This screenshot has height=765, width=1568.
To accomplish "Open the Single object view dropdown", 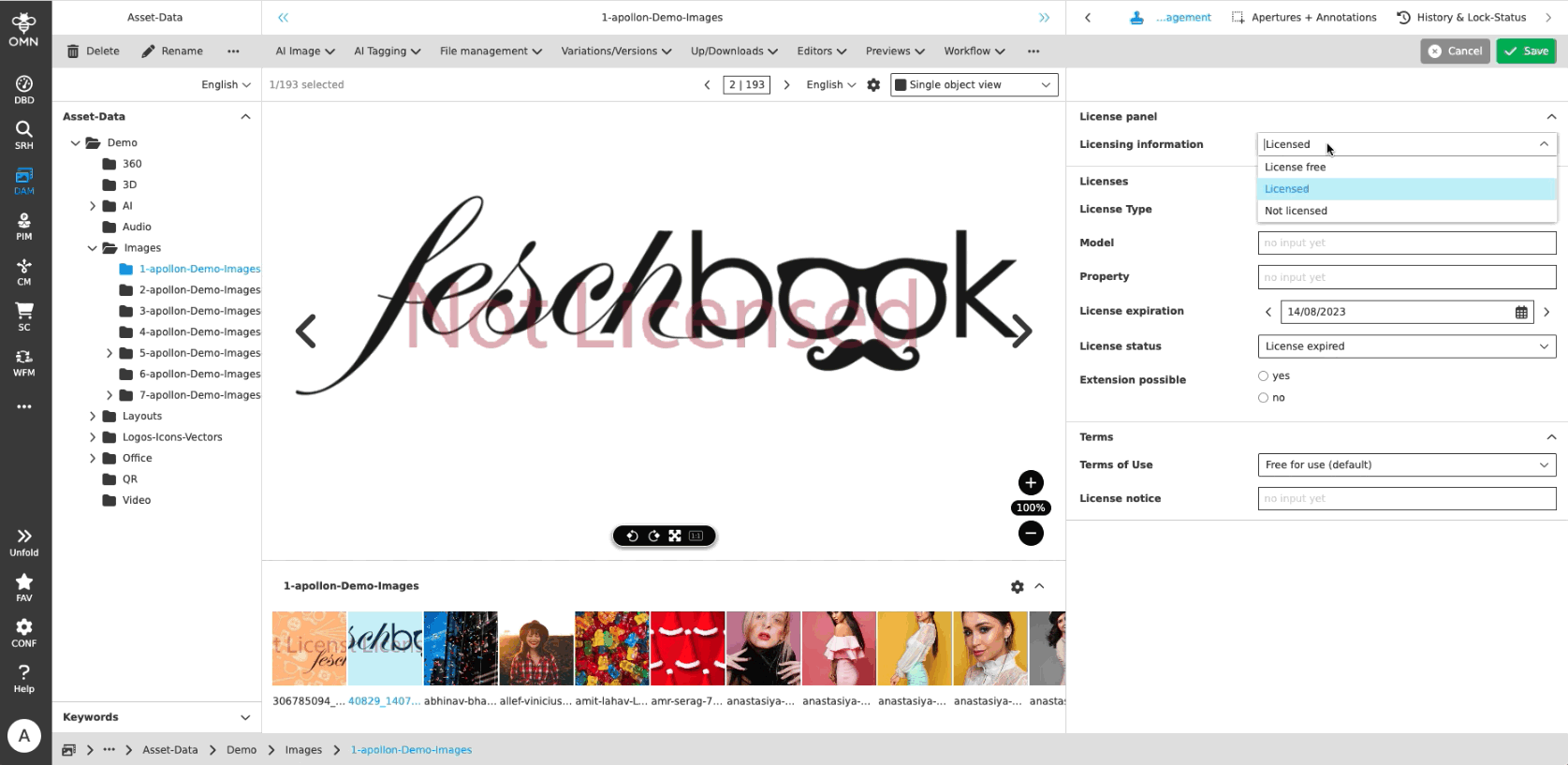I will coord(975,85).
